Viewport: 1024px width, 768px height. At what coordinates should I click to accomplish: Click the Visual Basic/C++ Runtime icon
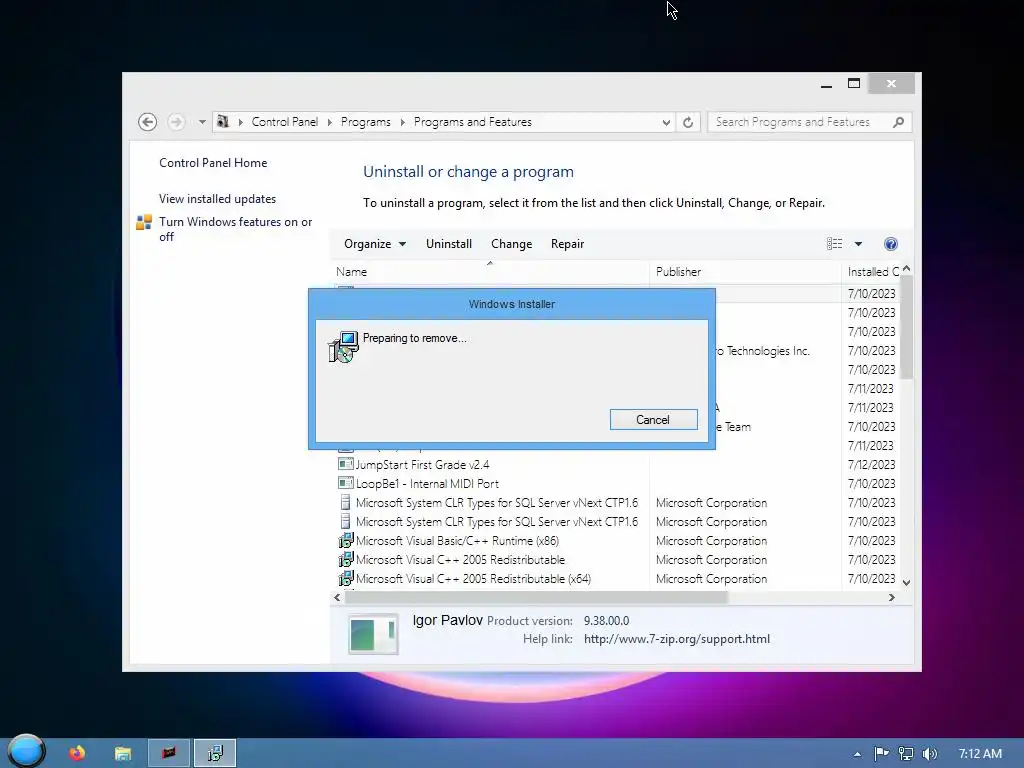pyautogui.click(x=345, y=541)
